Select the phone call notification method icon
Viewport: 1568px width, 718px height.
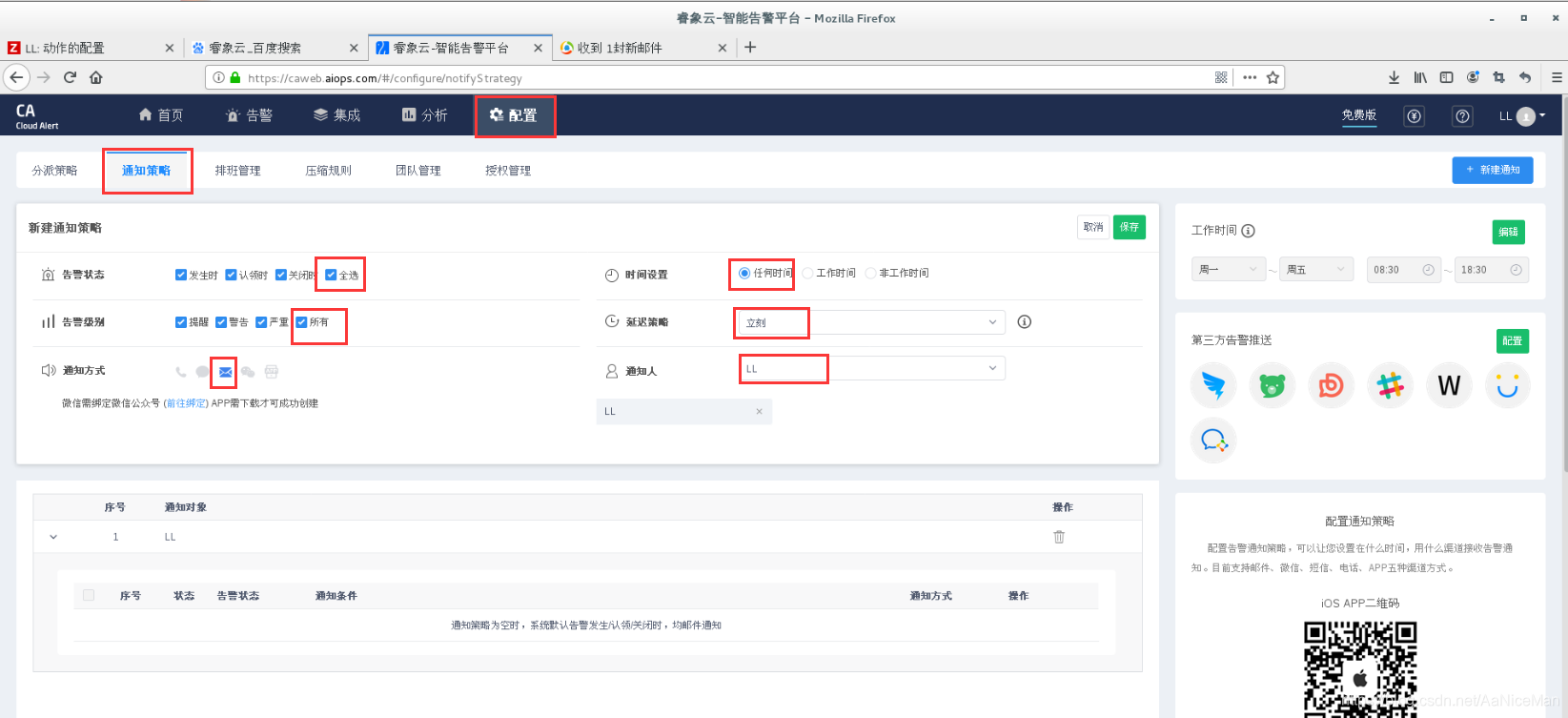coord(181,372)
